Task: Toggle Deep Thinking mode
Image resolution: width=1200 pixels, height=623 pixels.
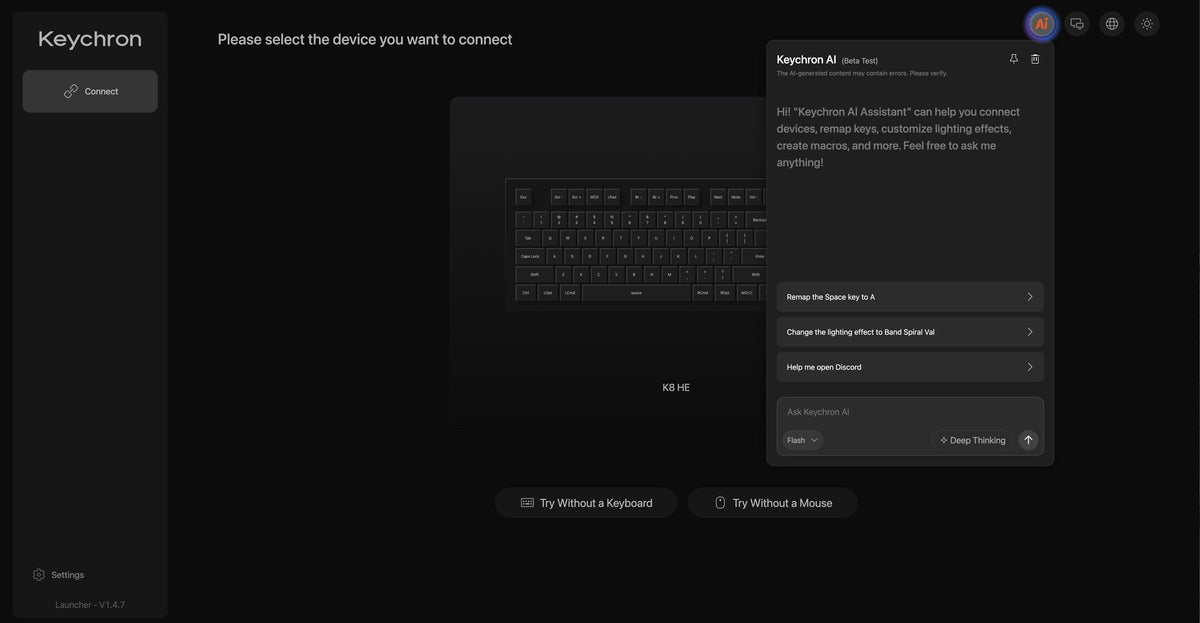Action: [x=973, y=440]
